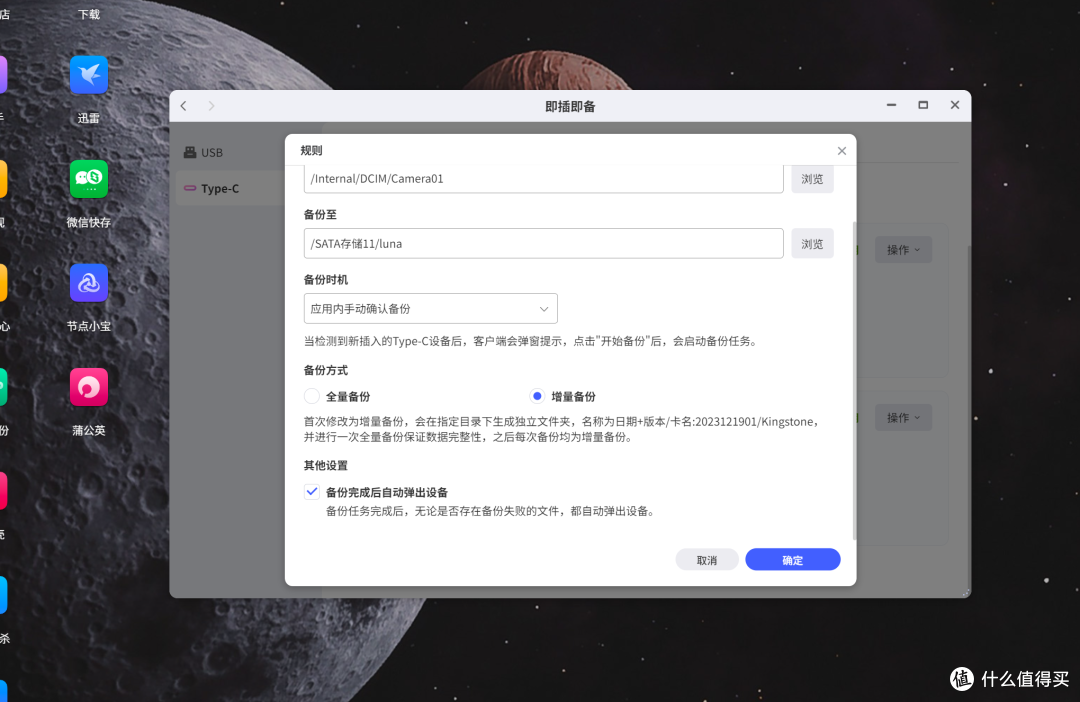1080x702 pixels.
Task: Browse for the 备份至 destination
Action: [x=812, y=244]
